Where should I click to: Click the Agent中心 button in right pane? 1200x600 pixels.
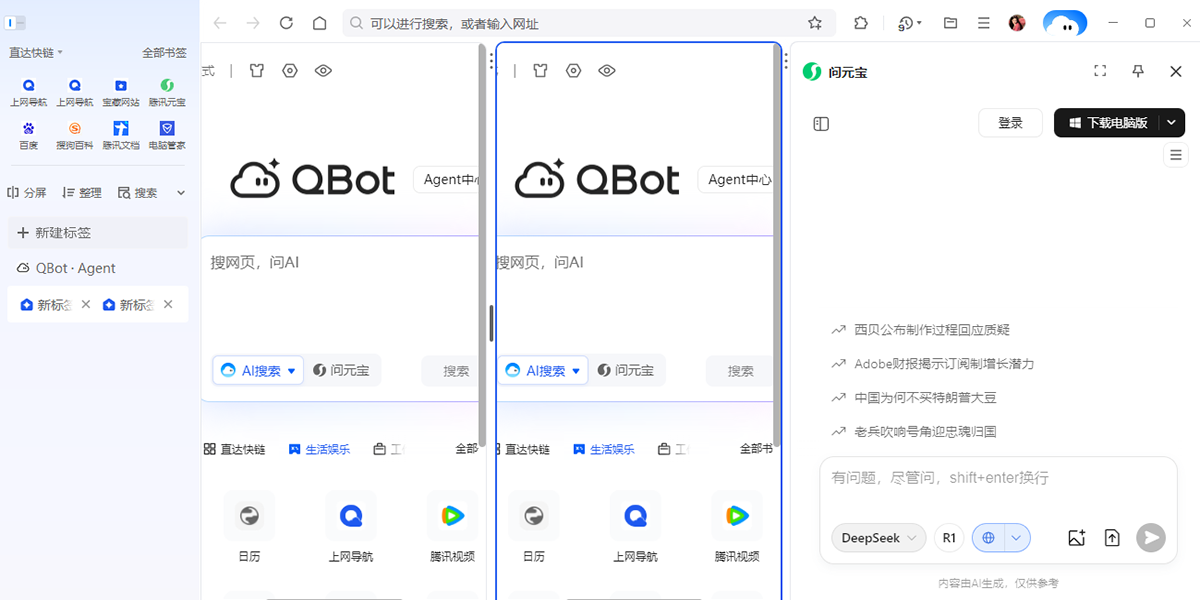tap(737, 180)
